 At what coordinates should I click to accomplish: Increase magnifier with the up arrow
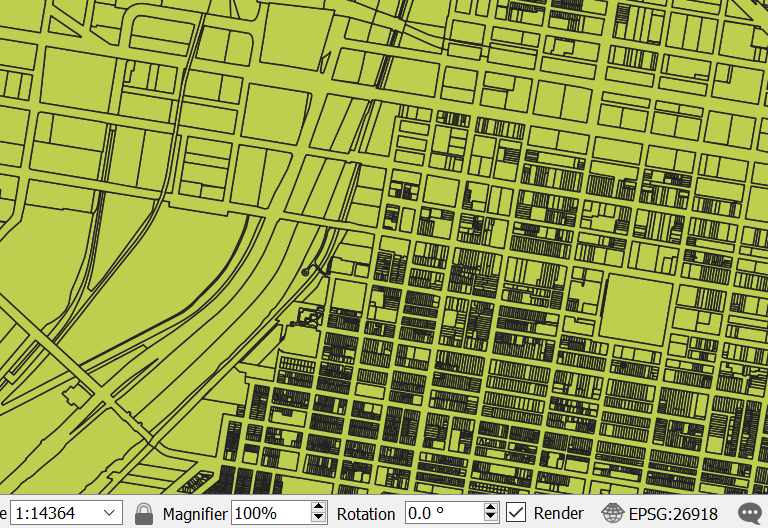pyautogui.click(x=319, y=508)
